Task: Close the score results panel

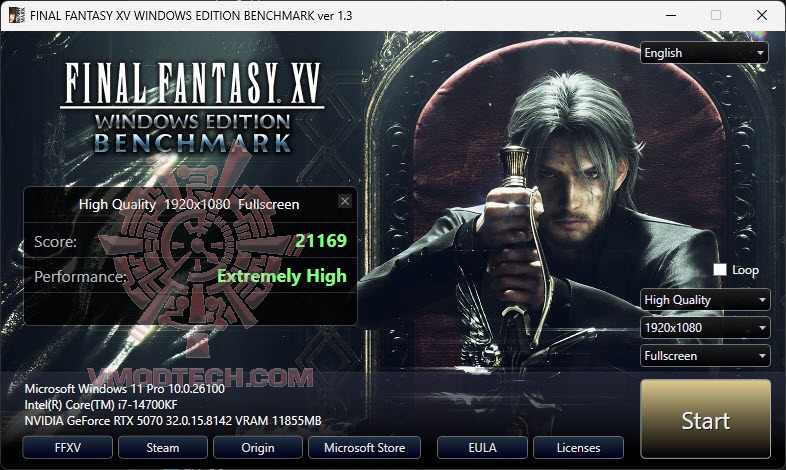Action: pos(344,201)
